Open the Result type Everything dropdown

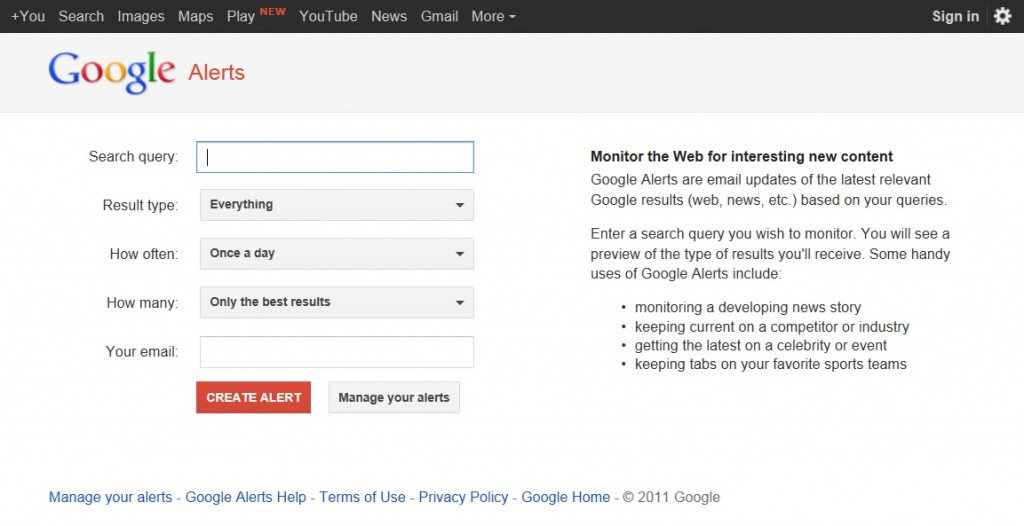click(337, 205)
